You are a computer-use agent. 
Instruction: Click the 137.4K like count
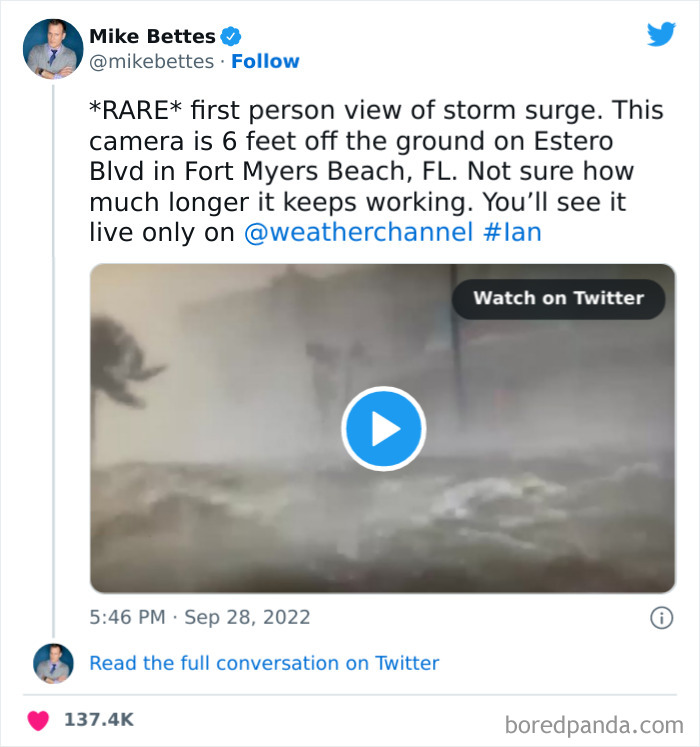(x=100, y=719)
